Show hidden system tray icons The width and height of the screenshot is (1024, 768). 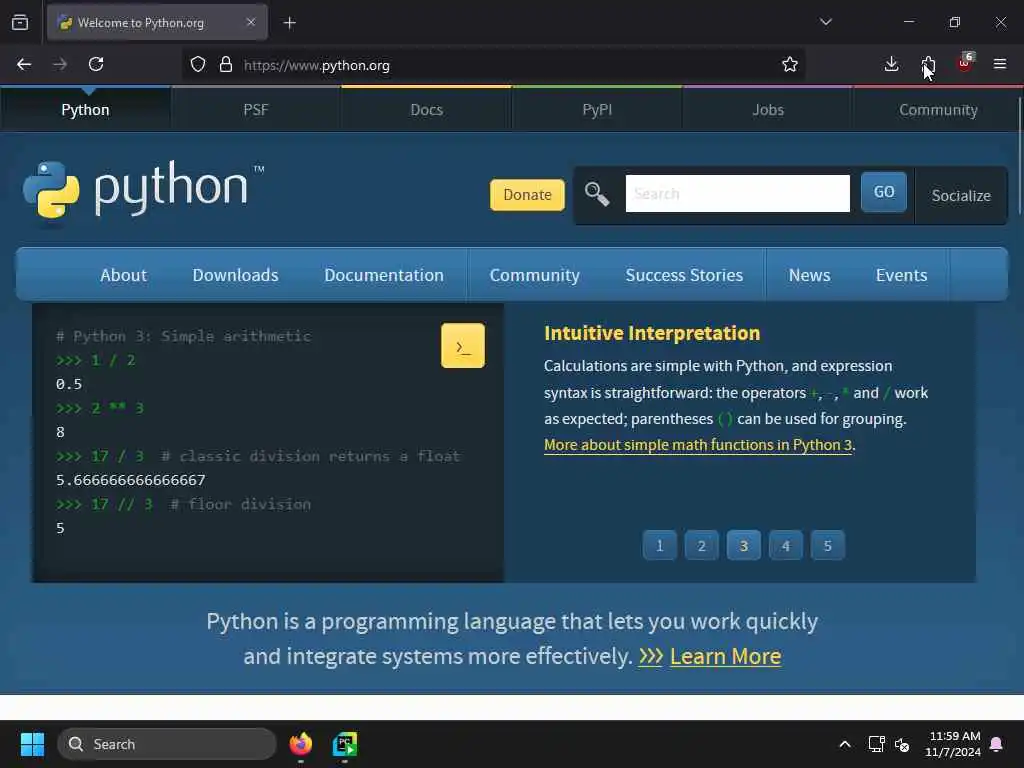[844, 744]
